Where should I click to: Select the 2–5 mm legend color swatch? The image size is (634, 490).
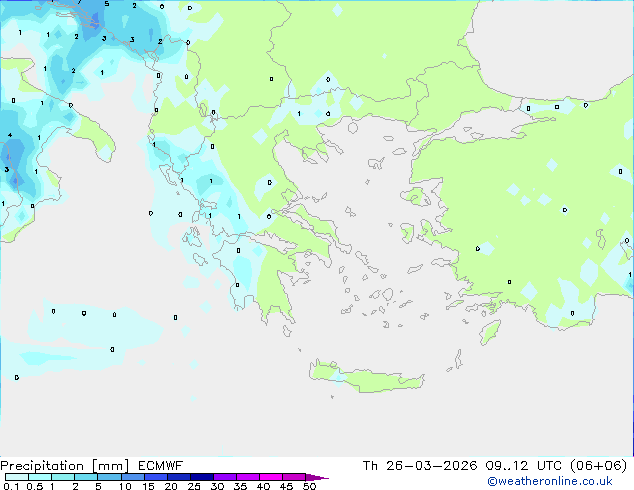[x=86, y=477]
